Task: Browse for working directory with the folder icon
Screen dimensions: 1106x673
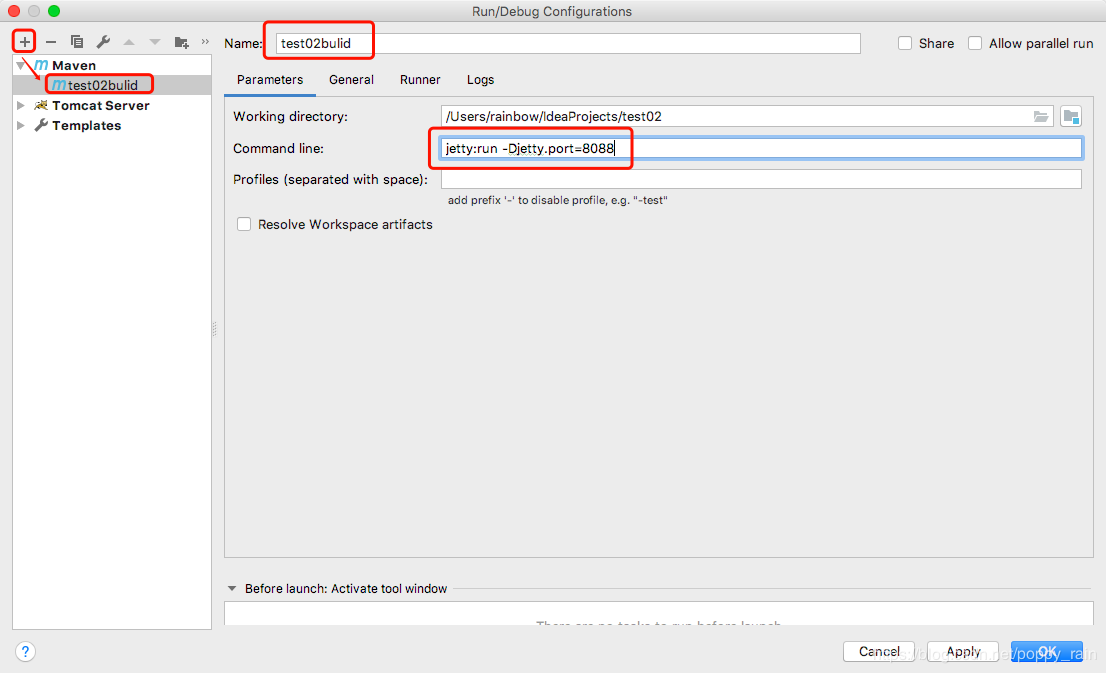Action: [1040, 116]
